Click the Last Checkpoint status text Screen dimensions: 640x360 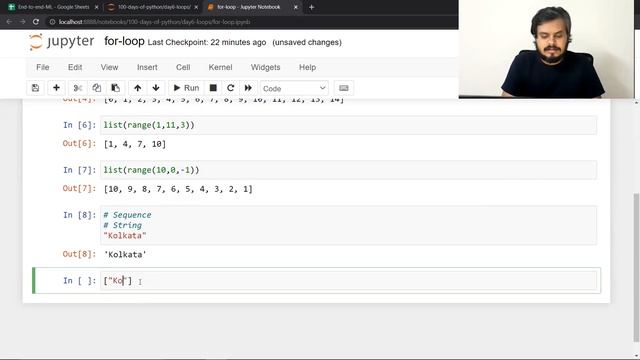click(x=207, y=42)
